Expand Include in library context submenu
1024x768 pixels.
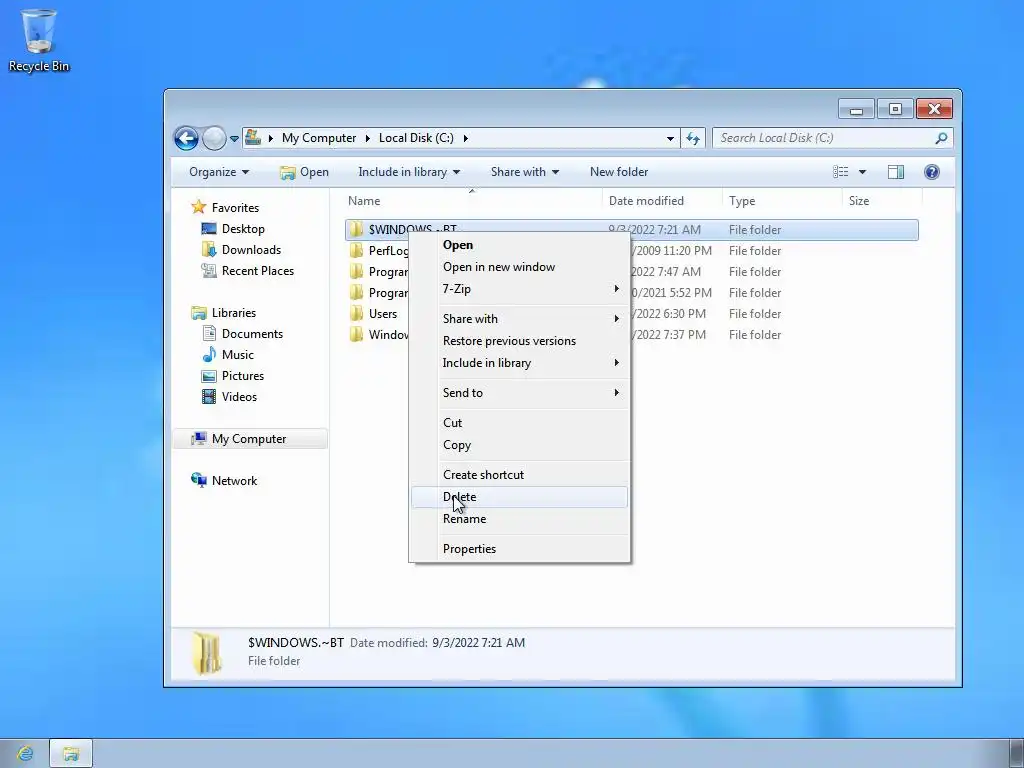coord(519,363)
